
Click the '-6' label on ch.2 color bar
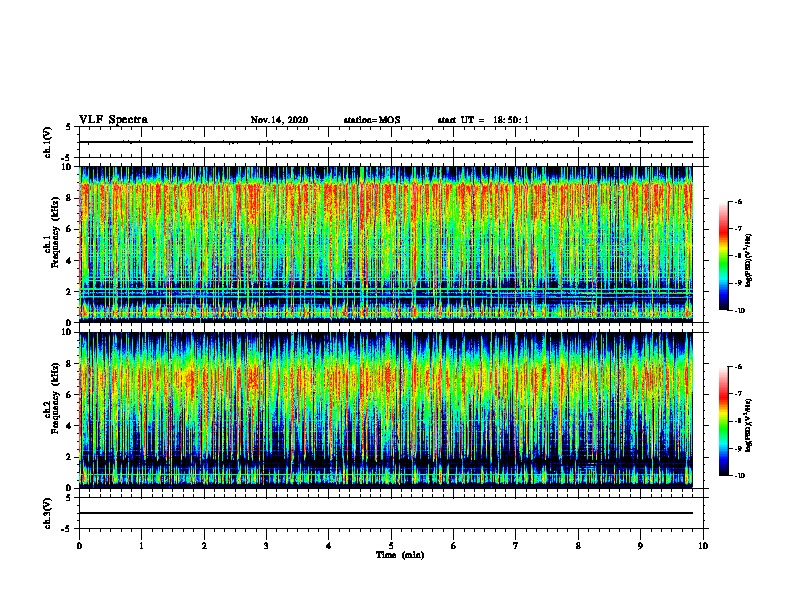click(x=738, y=367)
